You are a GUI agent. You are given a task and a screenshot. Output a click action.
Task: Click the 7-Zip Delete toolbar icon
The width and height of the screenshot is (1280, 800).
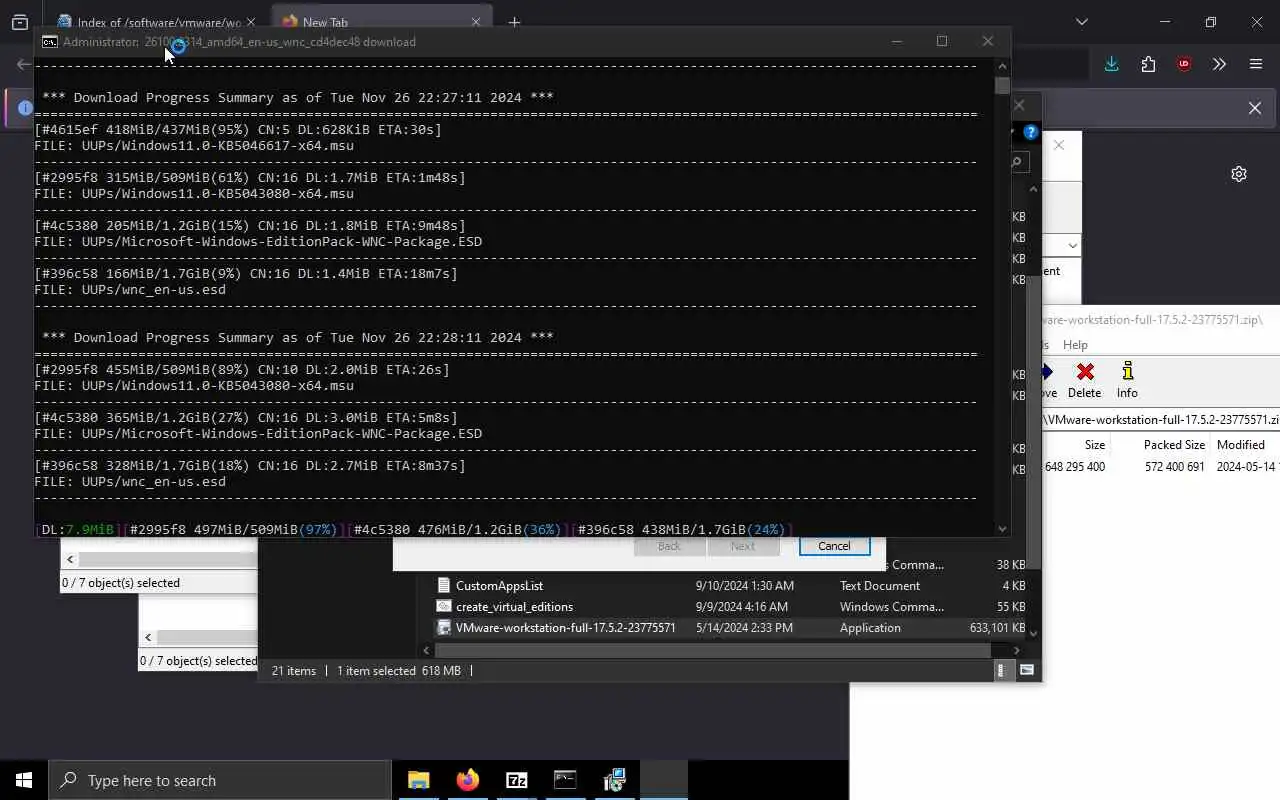[x=1084, y=380]
